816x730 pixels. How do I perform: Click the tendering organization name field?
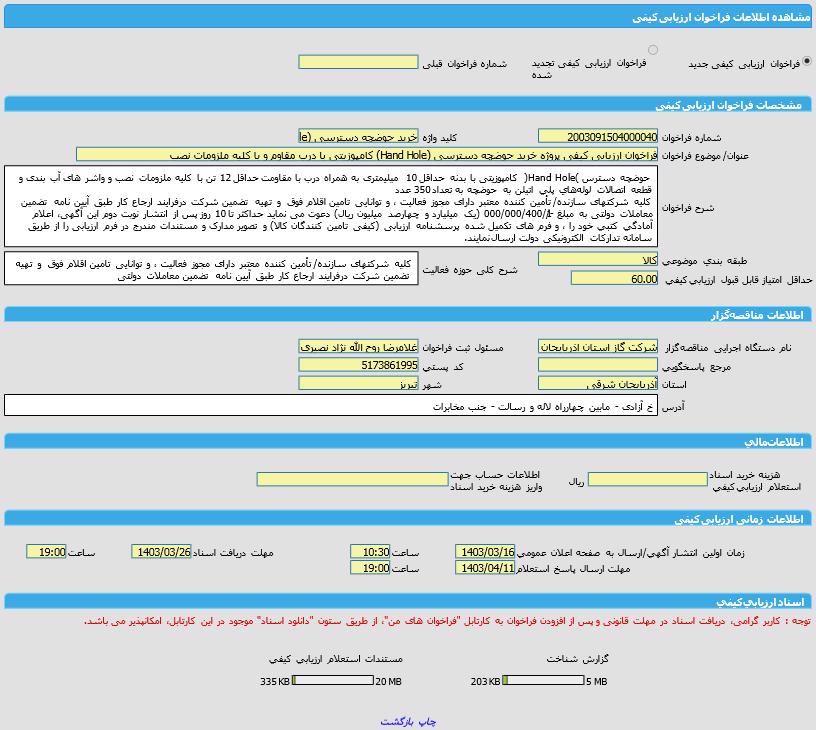click(x=598, y=347)
